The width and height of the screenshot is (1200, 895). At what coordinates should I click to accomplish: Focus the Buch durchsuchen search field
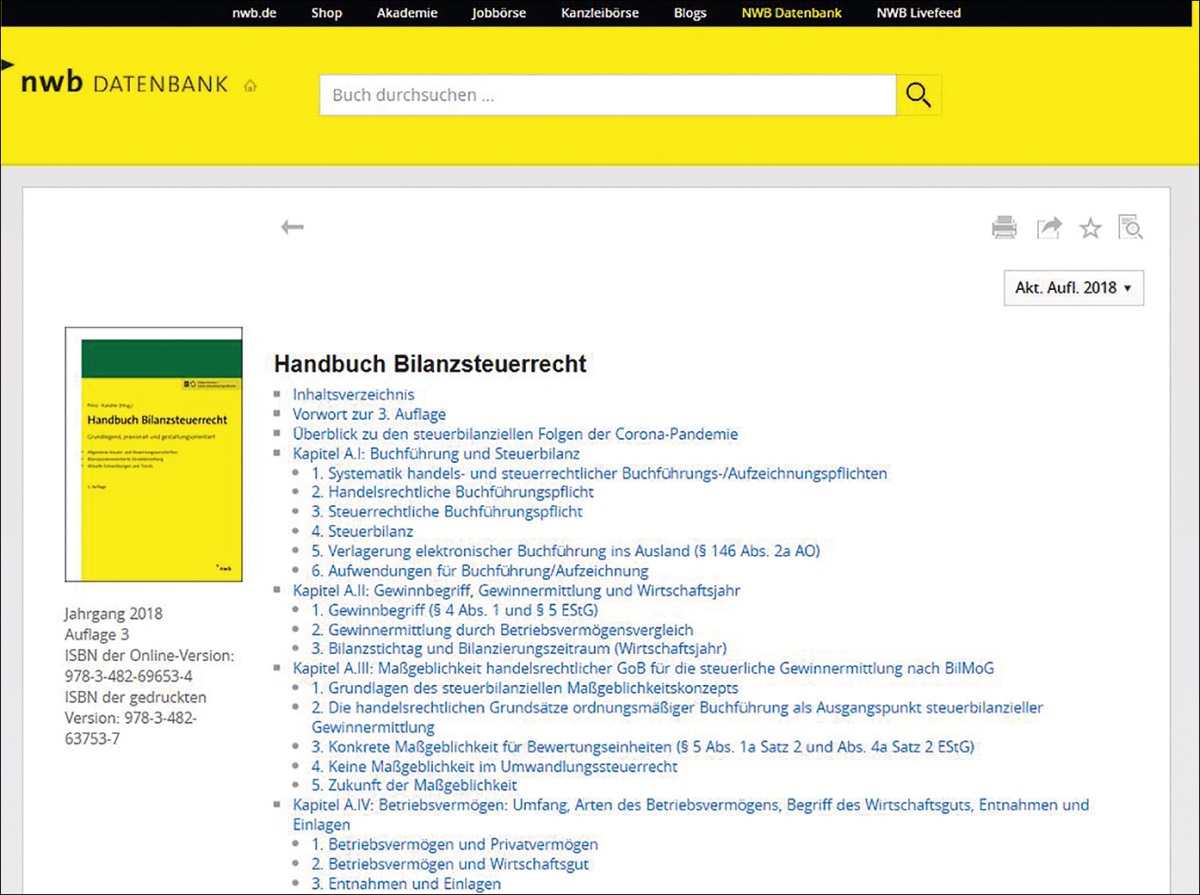point(607,96)
